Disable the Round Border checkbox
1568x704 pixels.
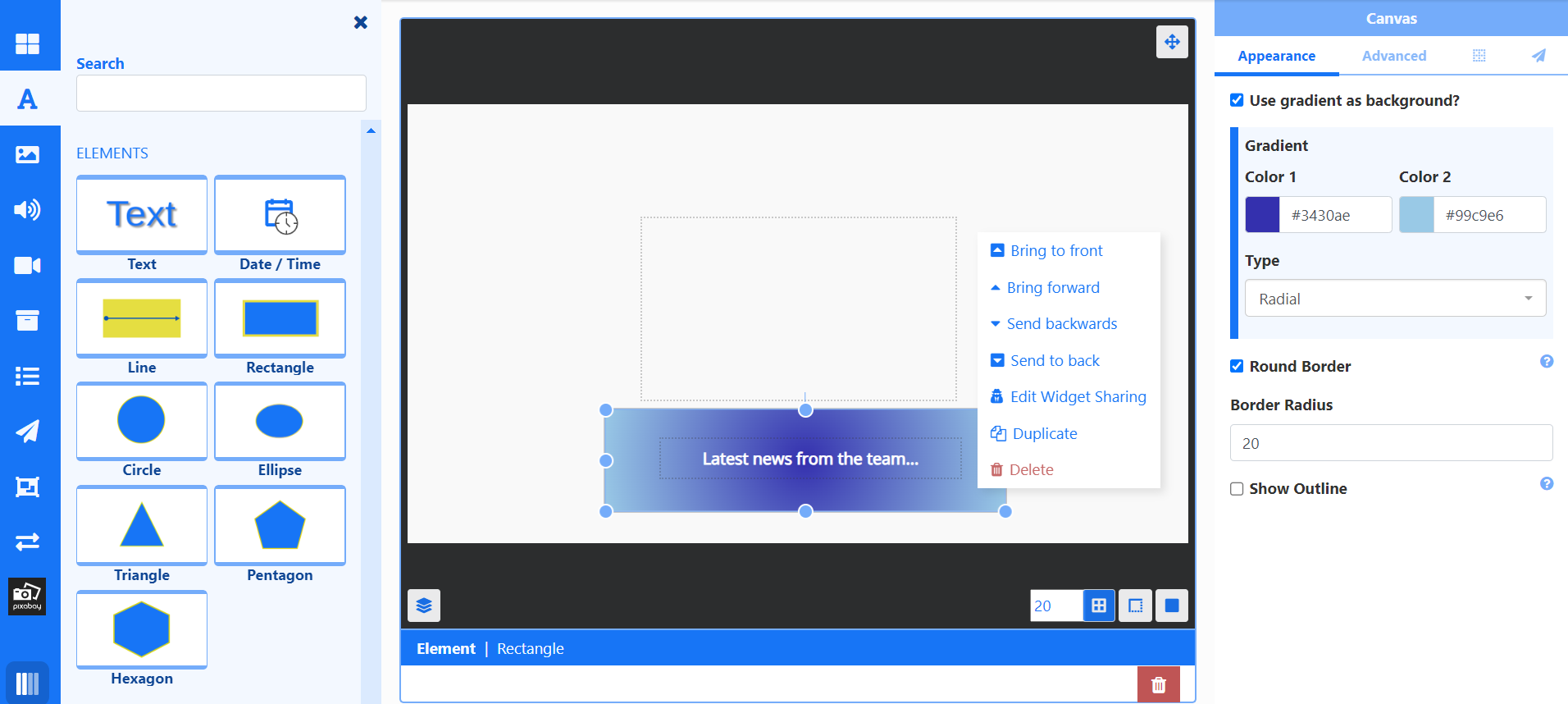(1237, 366)
